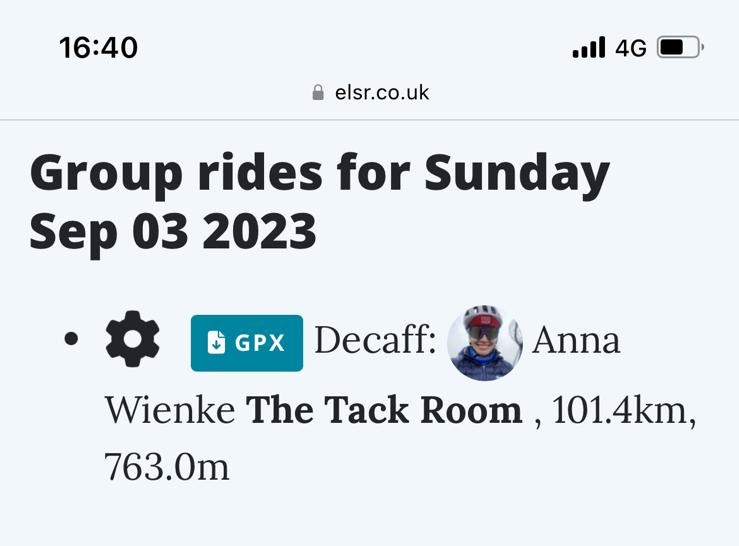The image size is (739, 546).
Task: Click the Sep 03 2023 date heading
Action: pyautogui.click(x=173, y=231)
